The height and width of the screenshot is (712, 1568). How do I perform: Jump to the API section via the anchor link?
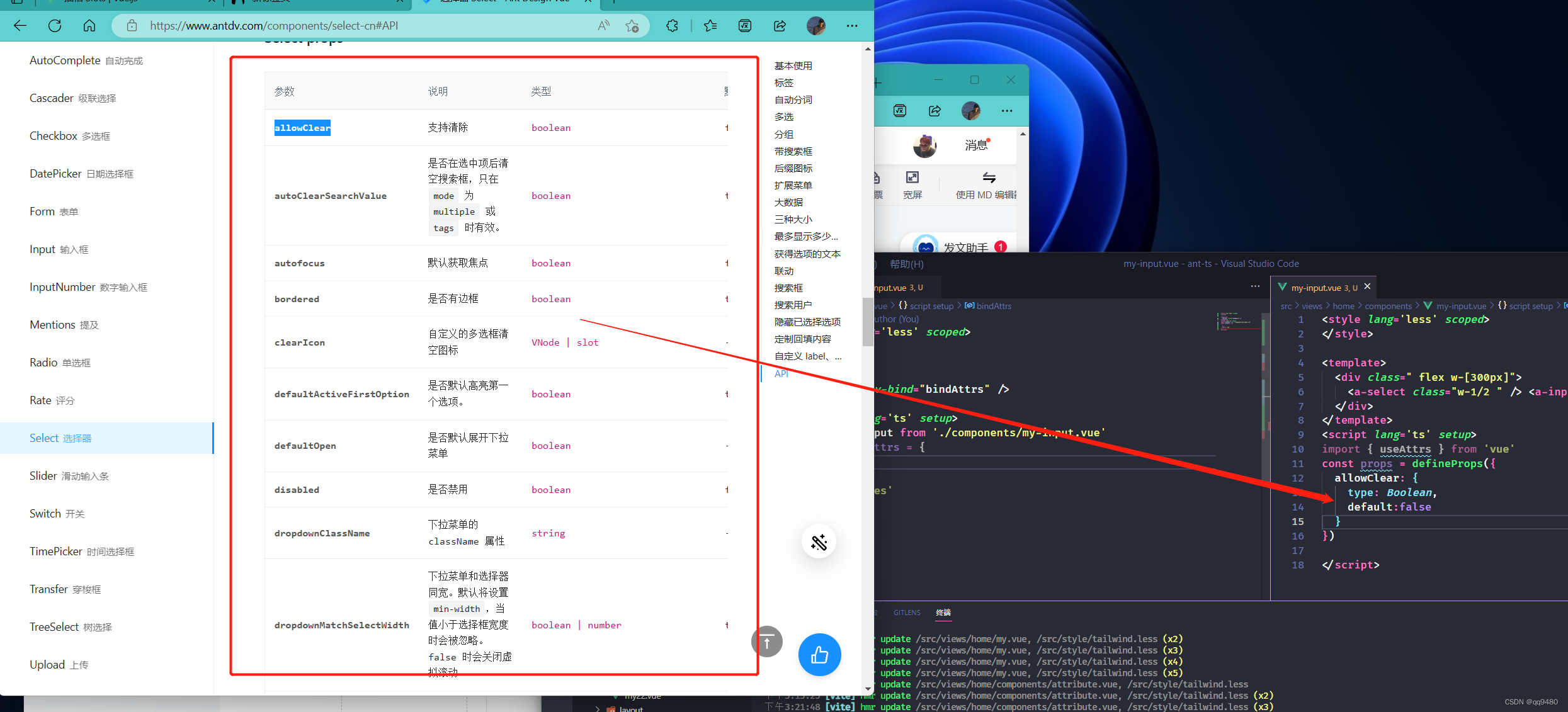(x=781, y=373)
